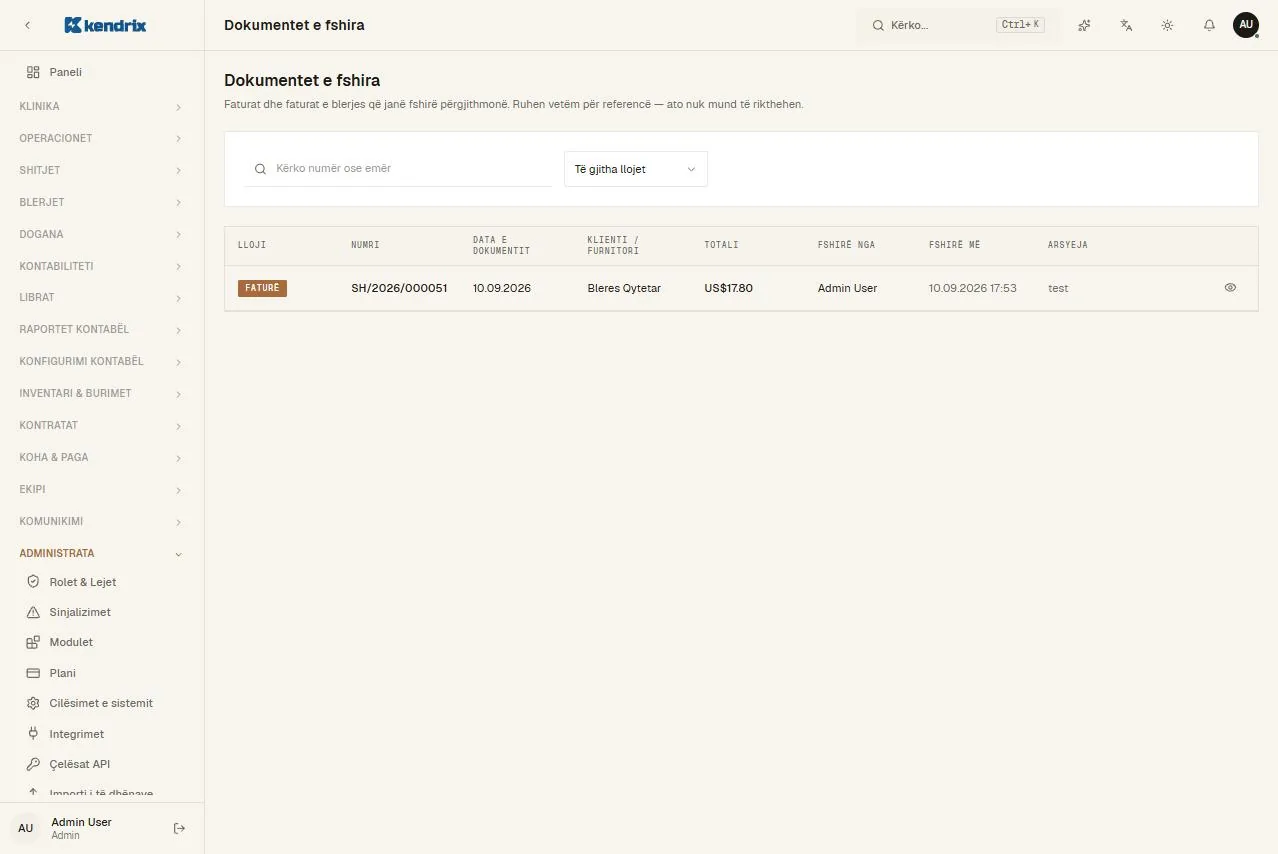This screenshot has height=854, width=1278.
Task: Click client name Bleres Qytetar
Action: [x=624, y=288]
